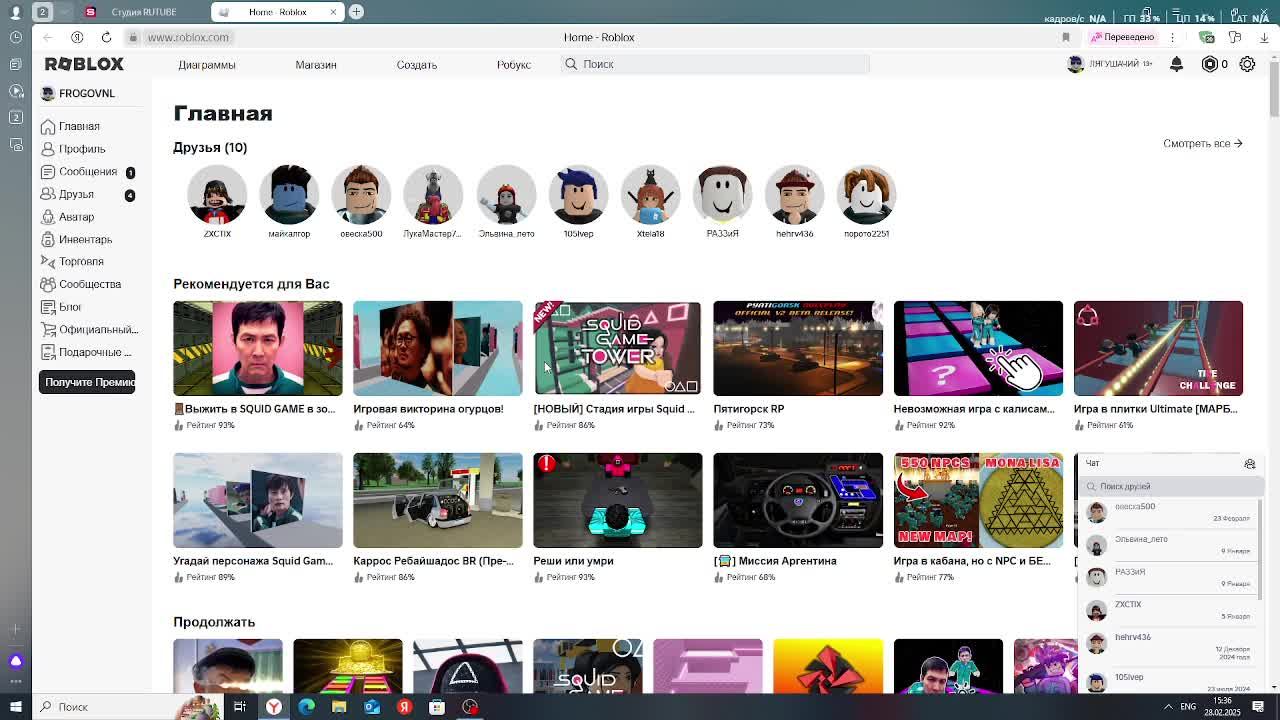This screenshot has height=720, width=1280.
Task: Open Игра в кабана NPC game
Action: click(978, 500)
